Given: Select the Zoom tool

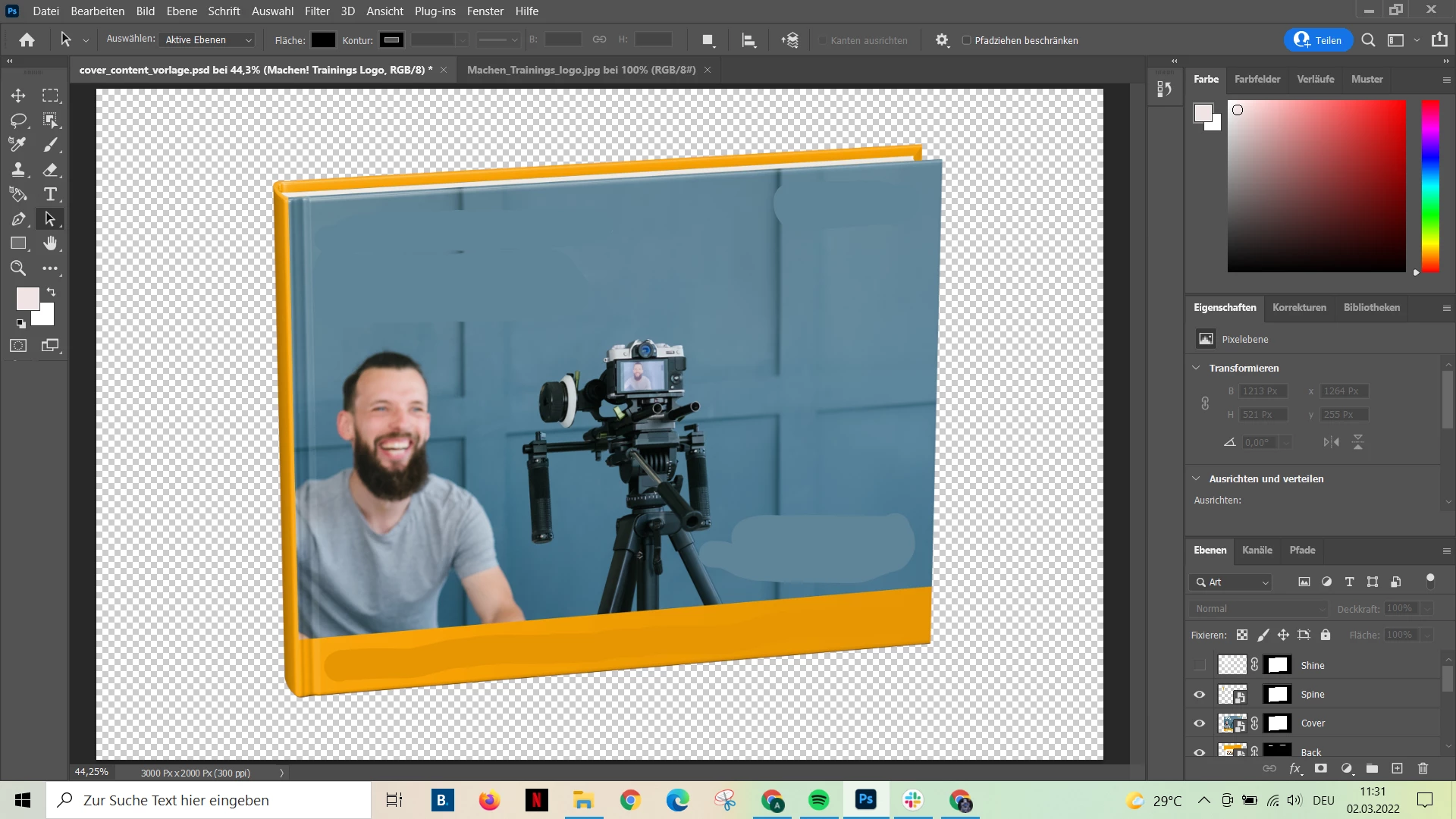Looking at the screenshot, I should coord(18,268).
